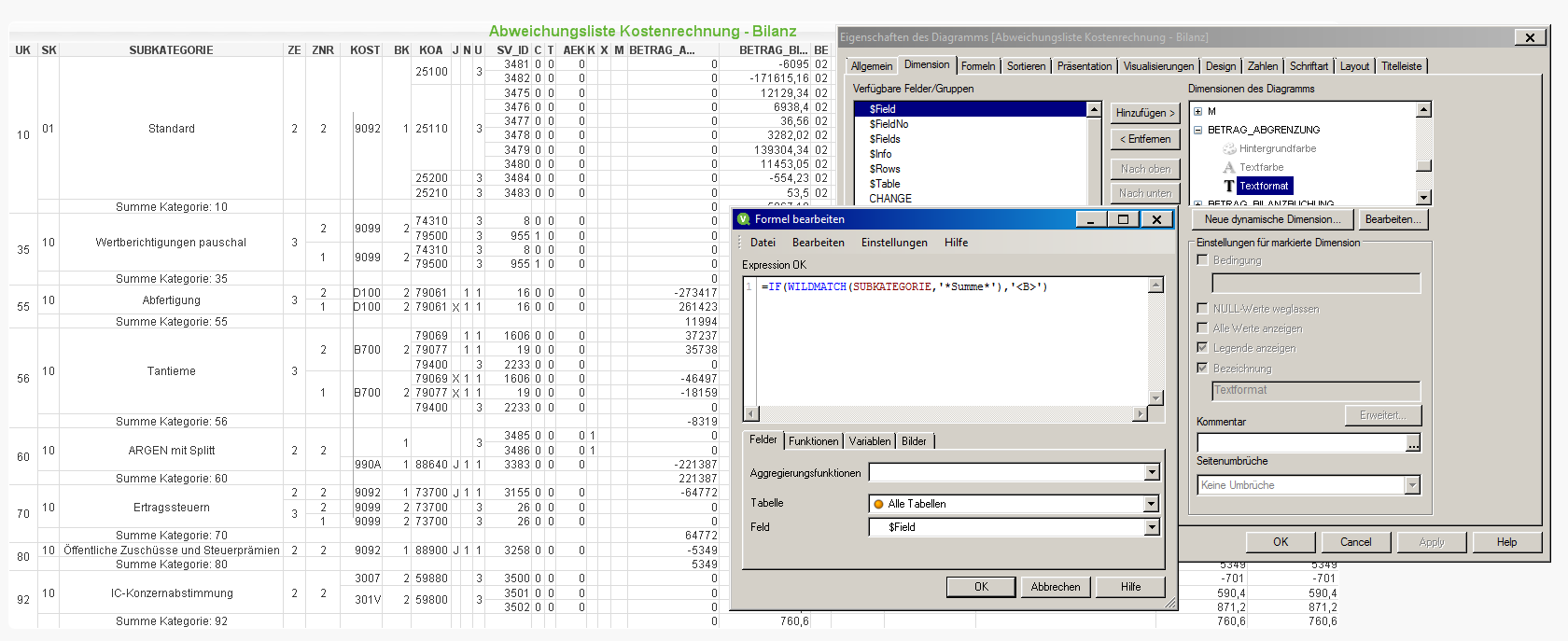
Task: Click right arrow of formula editor horizontal scrollbar
Action: [x=1140, y=413]
